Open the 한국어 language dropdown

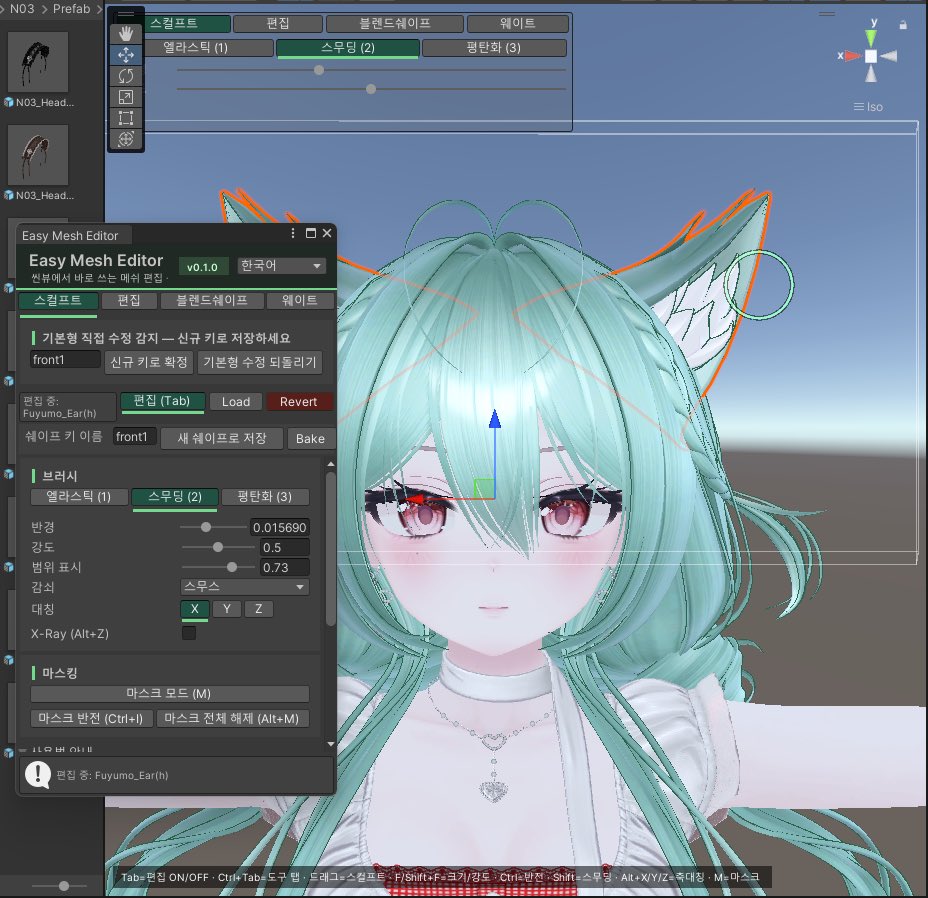[x=281, y=266]
